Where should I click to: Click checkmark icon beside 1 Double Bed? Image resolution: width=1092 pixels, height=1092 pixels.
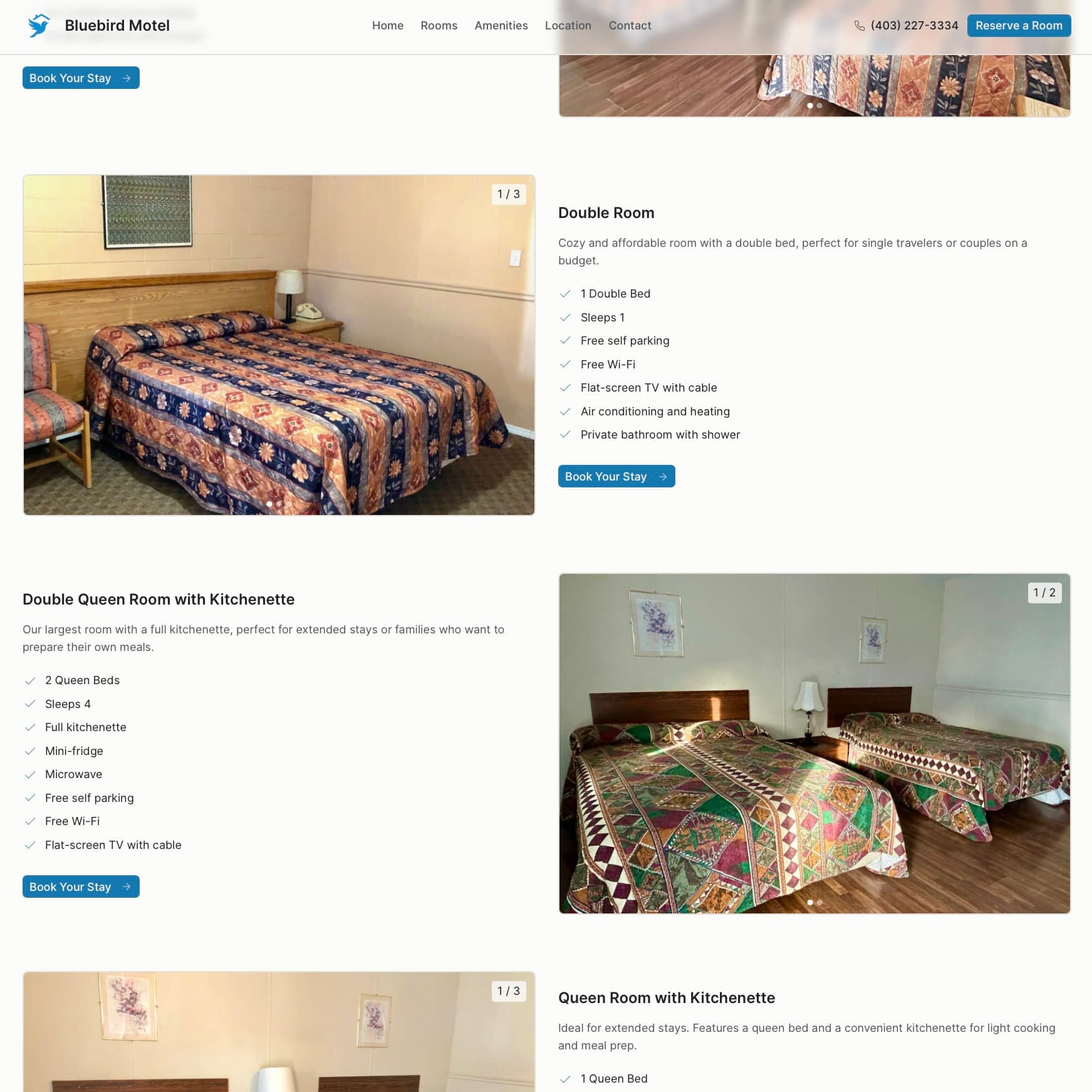pyautogui.click(x=565, y=294)
